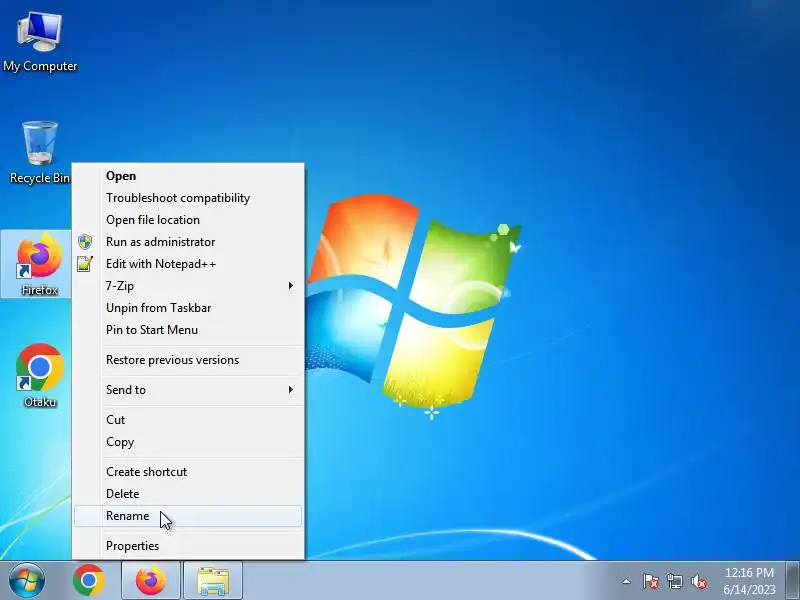Click the shield icon beside Run as administrator
Image resolution: width=800 pixels, height=600 pixels.
[85, 242]
